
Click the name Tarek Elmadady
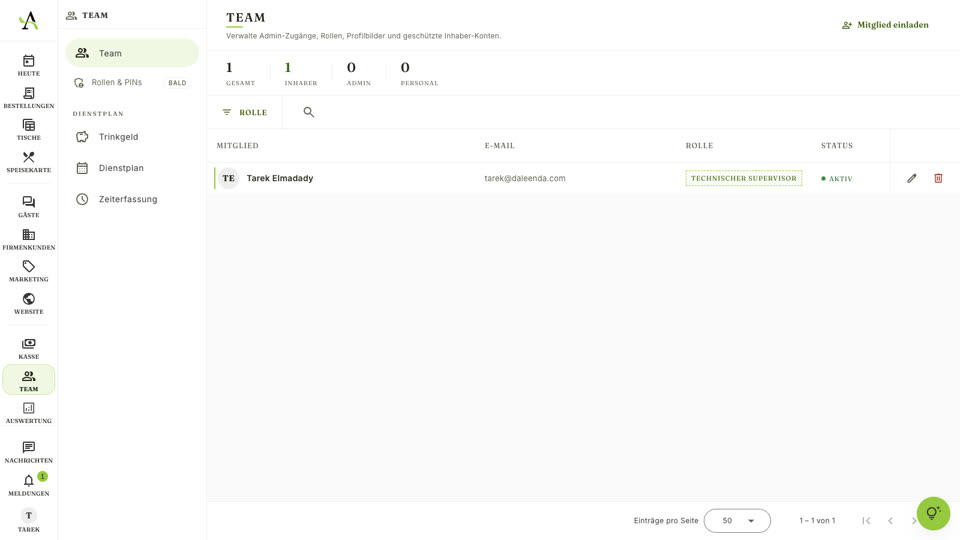[x=280, y=178]
